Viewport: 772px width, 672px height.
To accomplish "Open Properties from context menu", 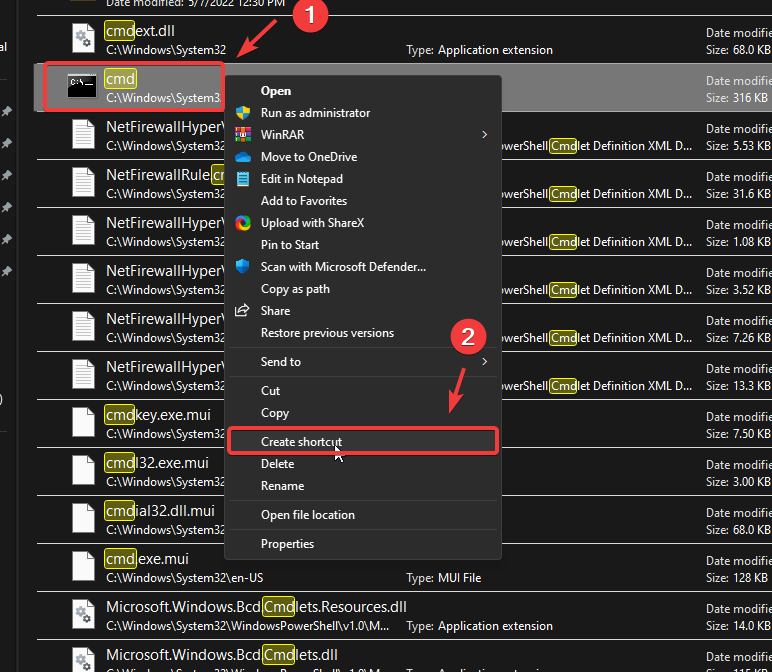I will click(363, 544).
